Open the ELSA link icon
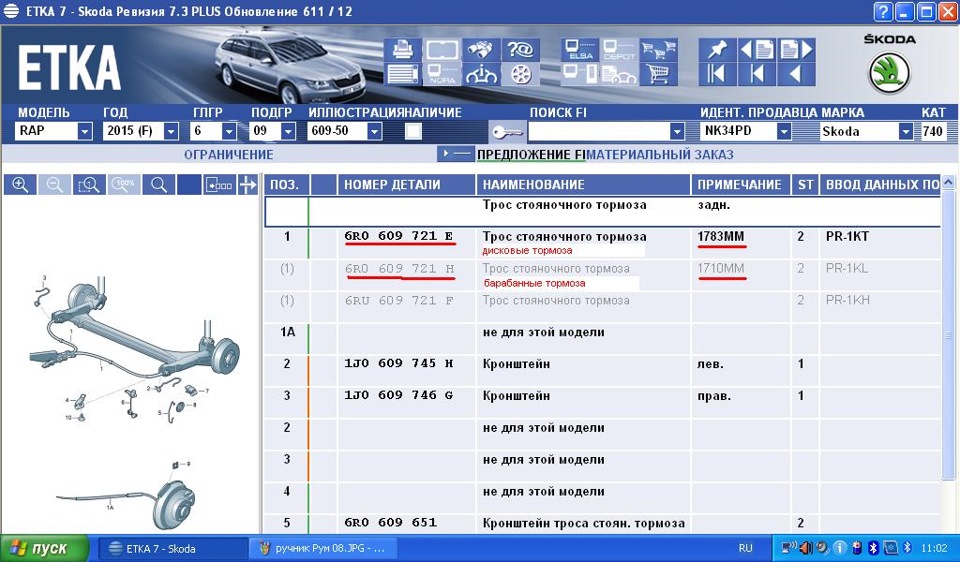Screen dimensions: 960x562 580,49
